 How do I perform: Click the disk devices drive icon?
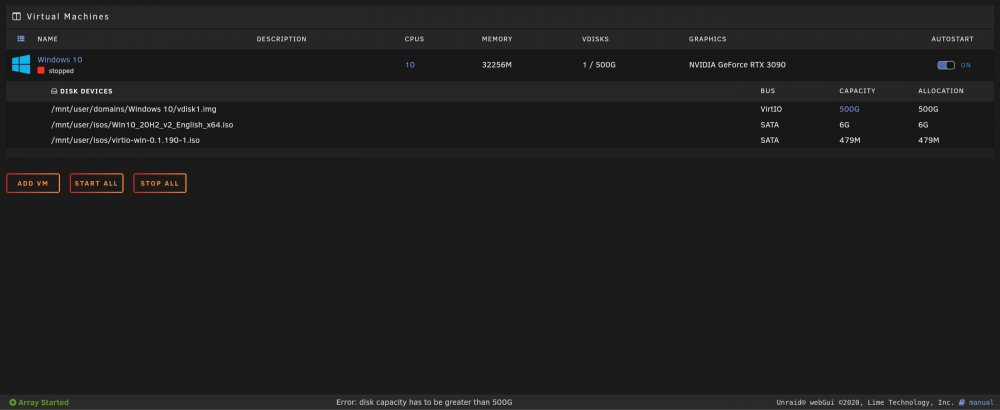(x=54, y=91)
